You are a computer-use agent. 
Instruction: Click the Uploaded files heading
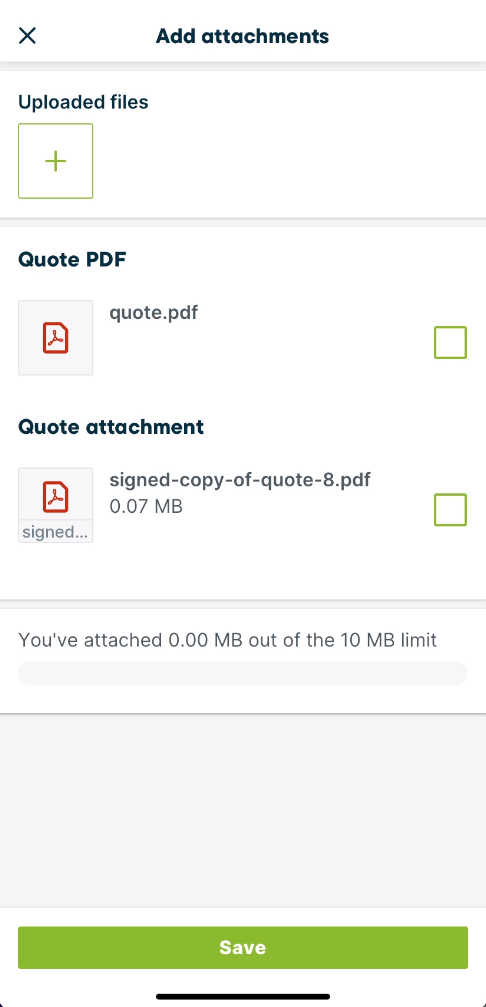(83, 101)
